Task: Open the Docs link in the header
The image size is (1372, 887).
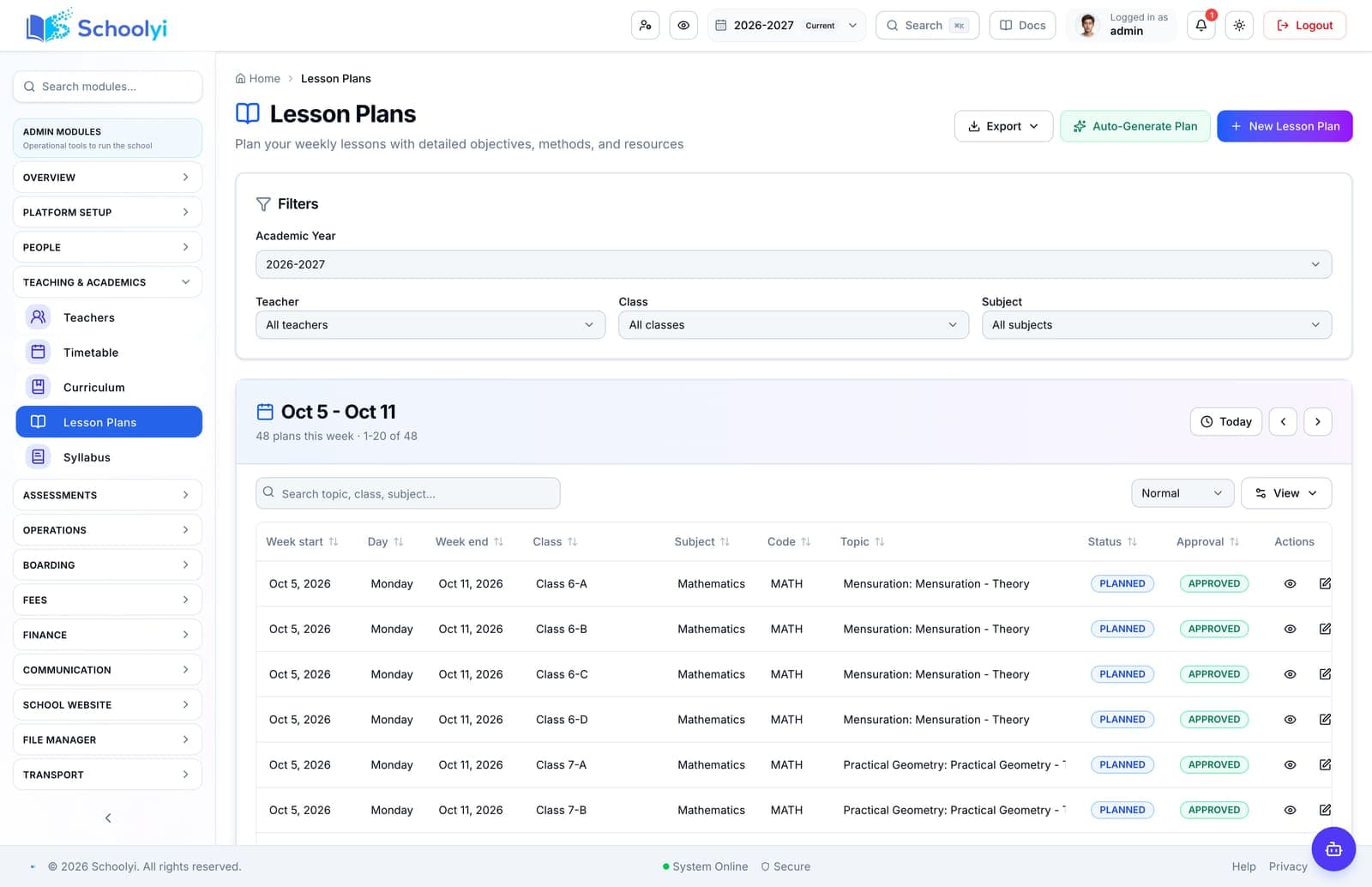Action: (1023, 26)
